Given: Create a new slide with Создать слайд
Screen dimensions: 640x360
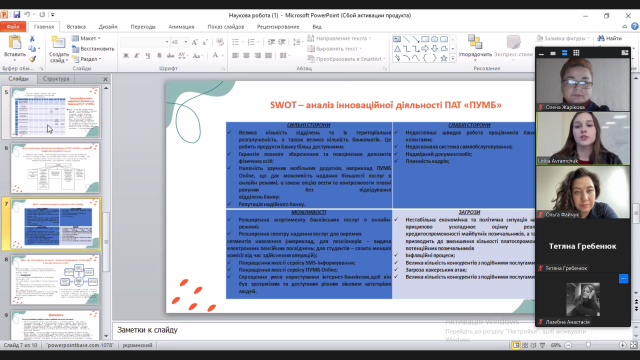Looking at the screenshot, I should 59,49.
